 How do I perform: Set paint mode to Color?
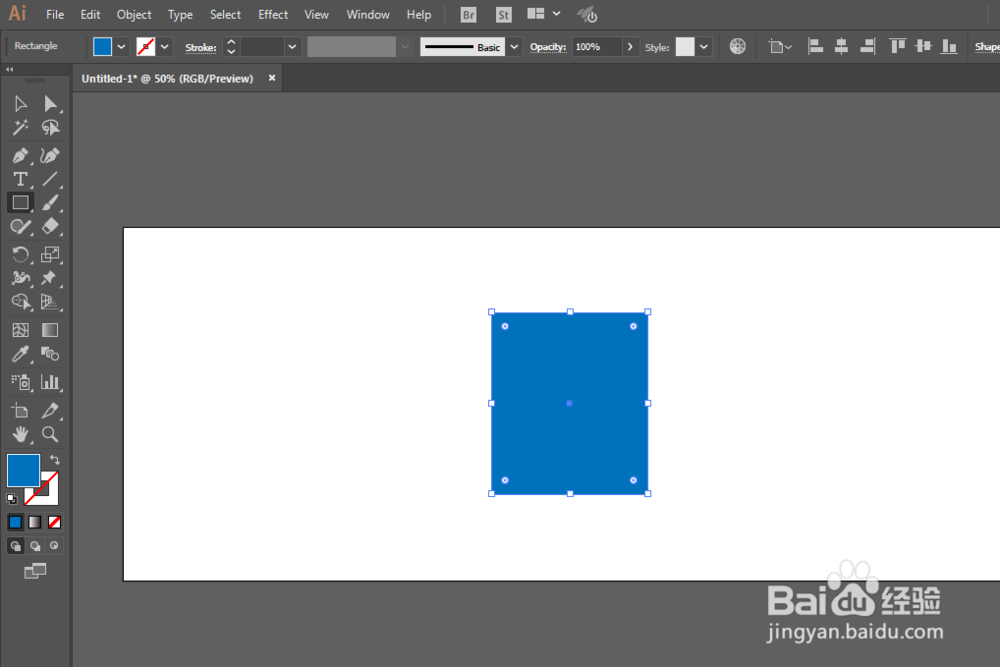click(15, 522)
